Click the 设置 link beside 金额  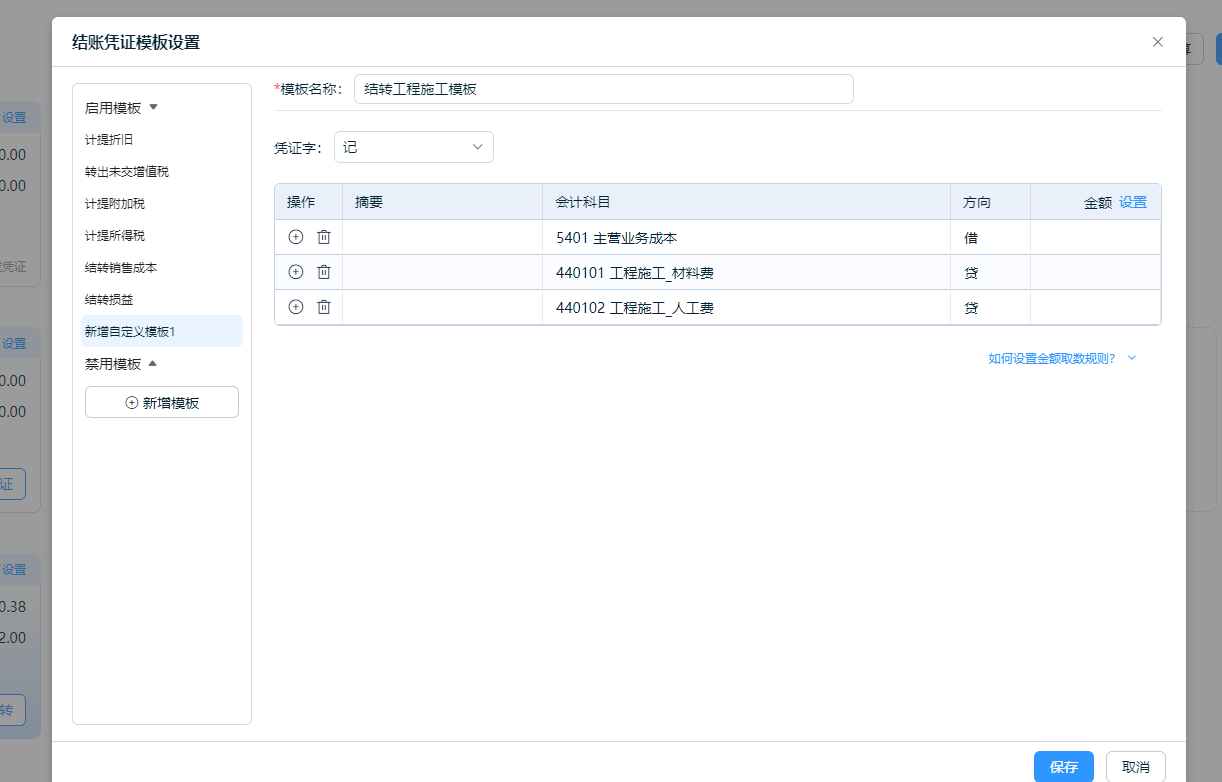pos(1132,202)
